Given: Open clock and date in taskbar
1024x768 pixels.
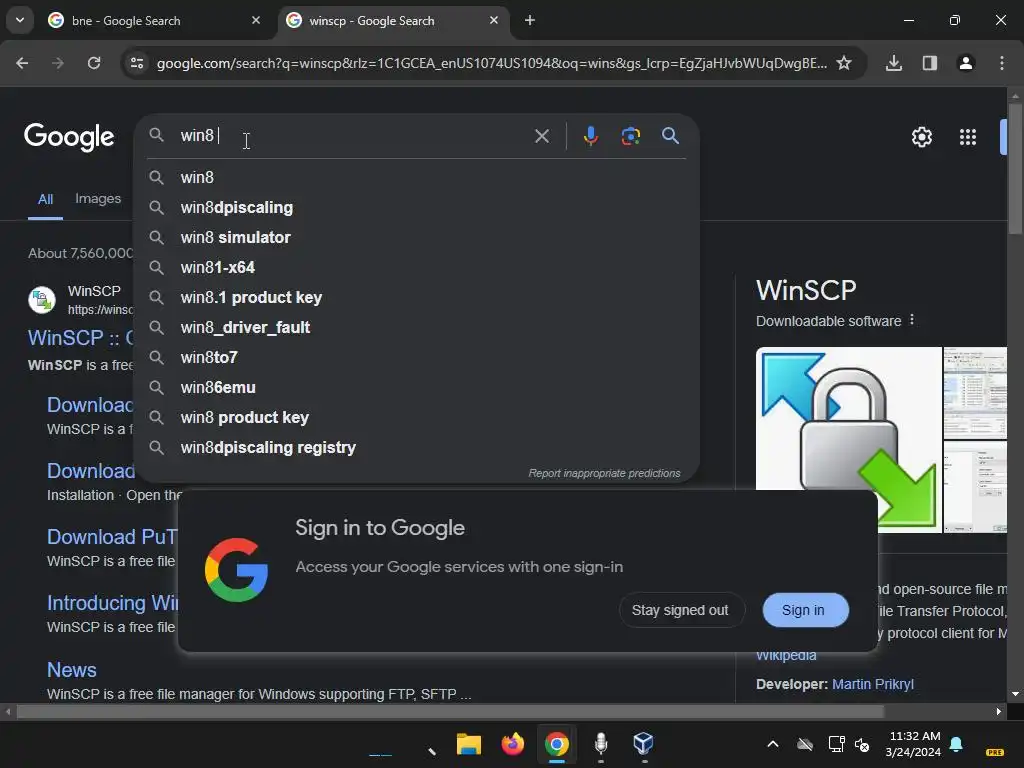Looking at the screenshot, I should tap(913, 744).
